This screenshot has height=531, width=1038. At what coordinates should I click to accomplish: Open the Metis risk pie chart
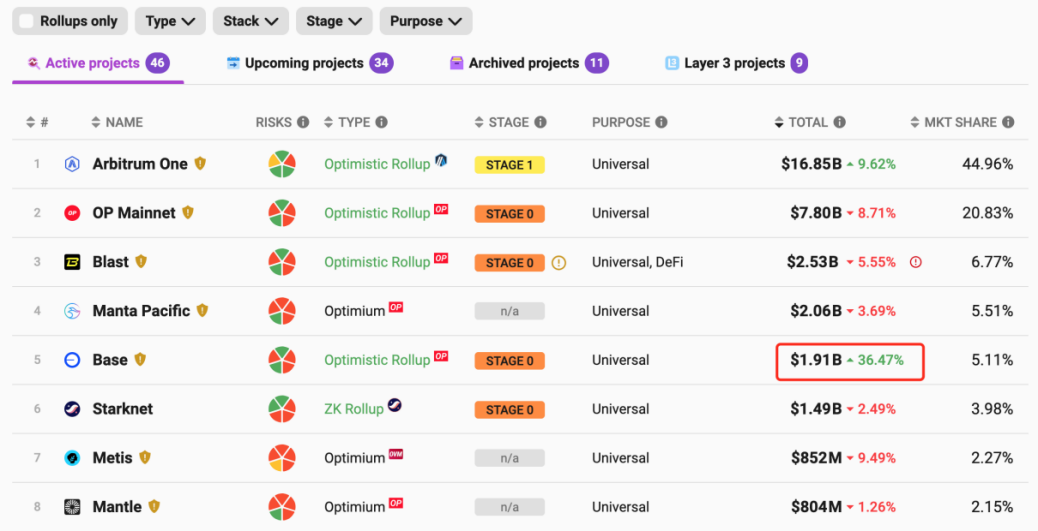pos(282,458)
